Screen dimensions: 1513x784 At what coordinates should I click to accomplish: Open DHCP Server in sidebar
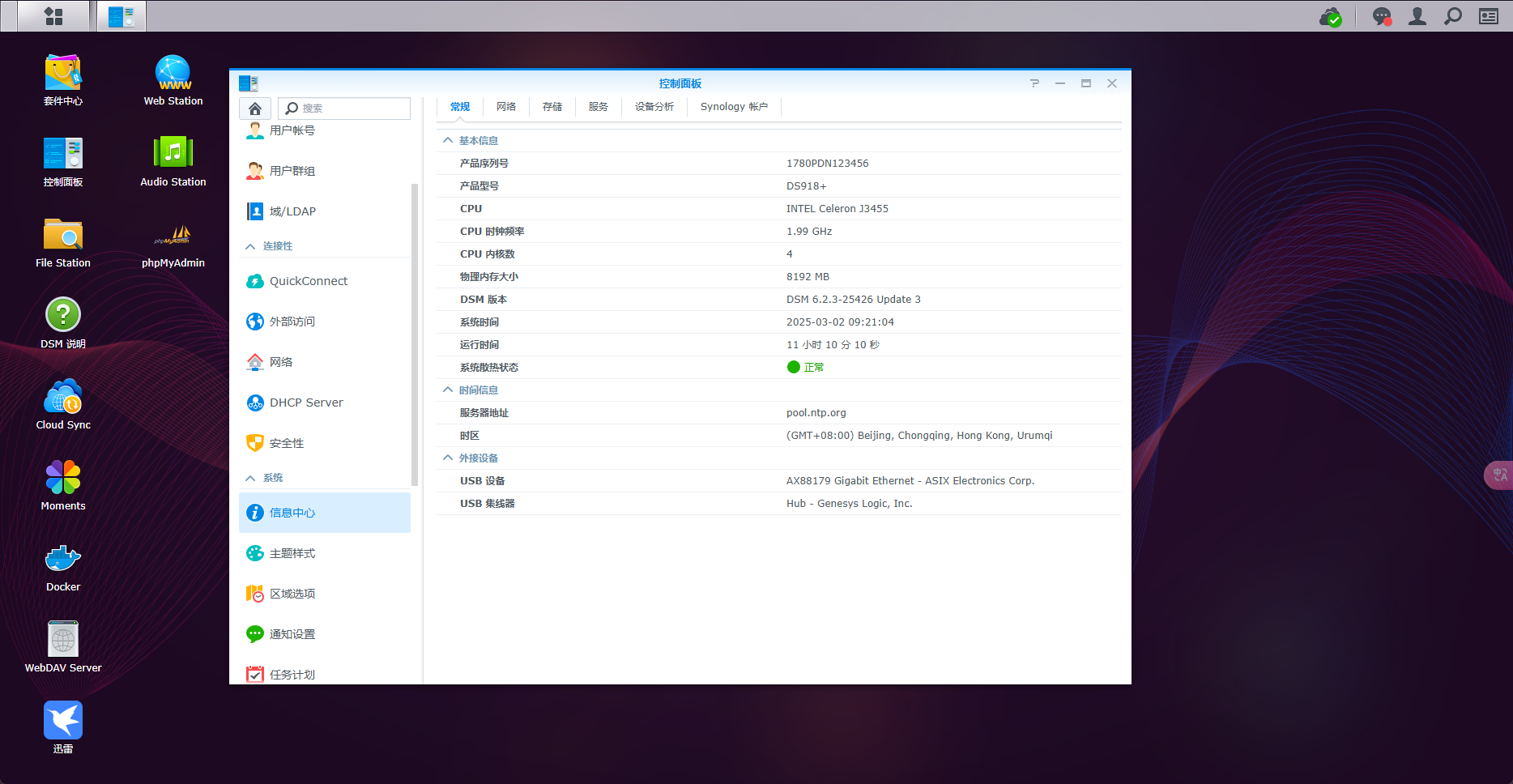325,403
